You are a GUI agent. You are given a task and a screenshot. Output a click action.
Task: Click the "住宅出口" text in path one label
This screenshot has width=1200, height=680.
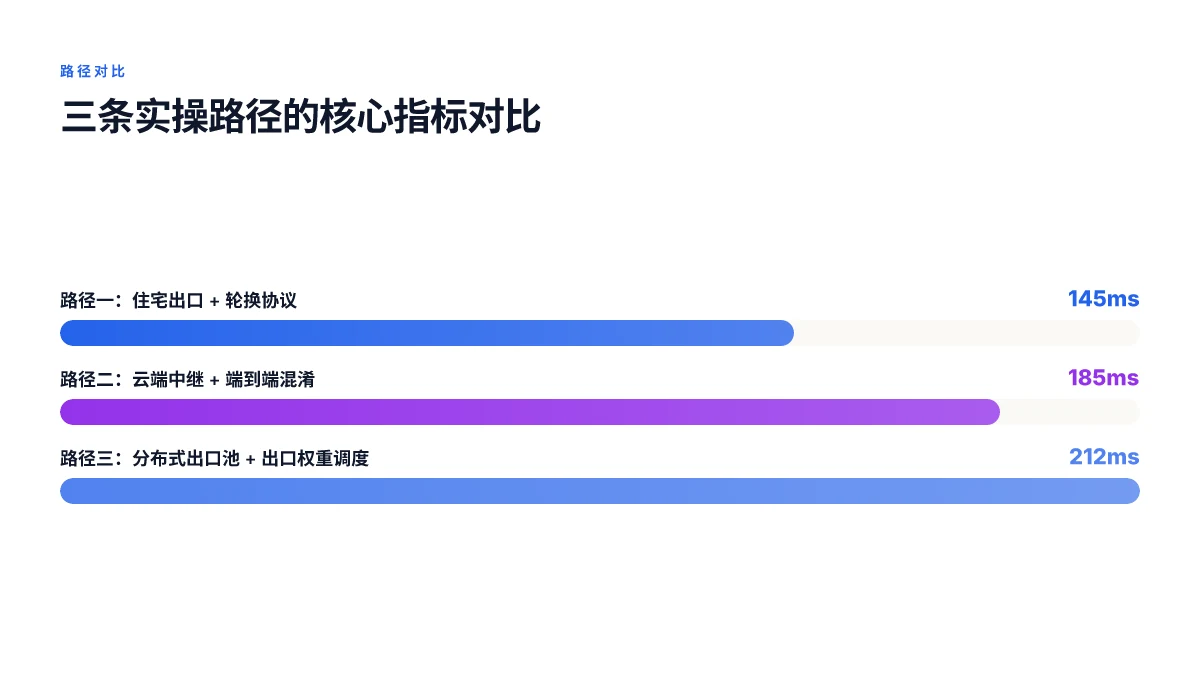[x=168, y=300]
